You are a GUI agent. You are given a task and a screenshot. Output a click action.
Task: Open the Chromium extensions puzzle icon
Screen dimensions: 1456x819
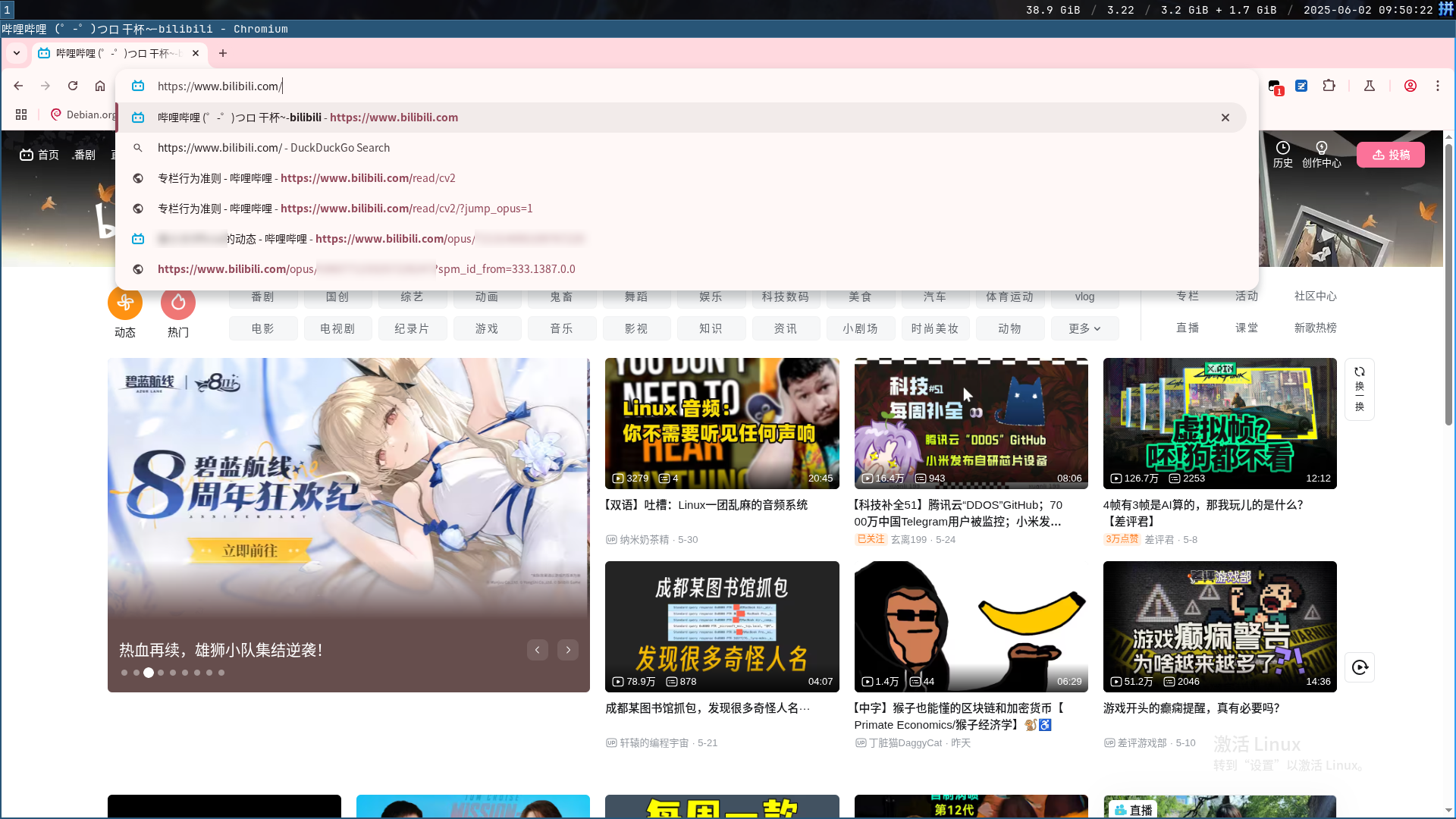click(1329, 86)
